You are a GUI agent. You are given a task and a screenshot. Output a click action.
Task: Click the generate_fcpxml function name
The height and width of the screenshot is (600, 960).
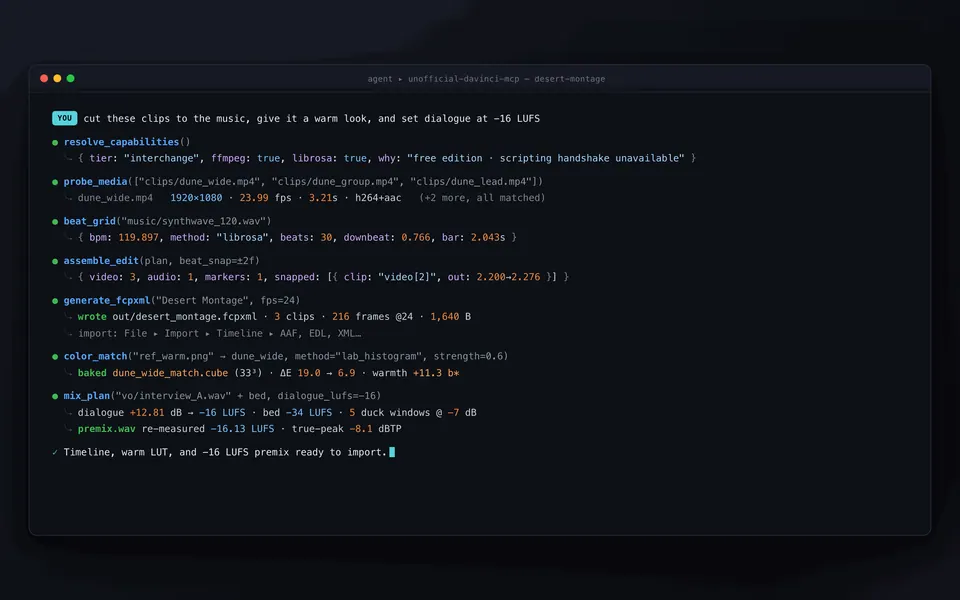[107, 301]
